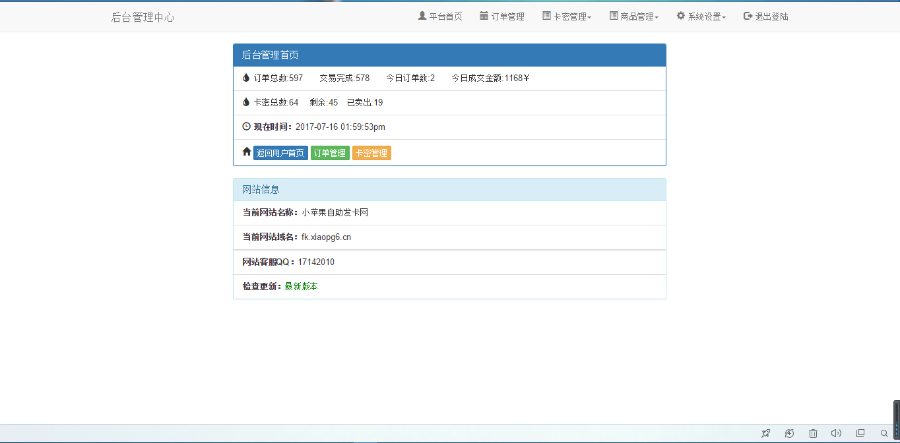Click the 已卖出:19 statistic
The width and height of the screenshot is (900, 443).
(x=365, y=103)
